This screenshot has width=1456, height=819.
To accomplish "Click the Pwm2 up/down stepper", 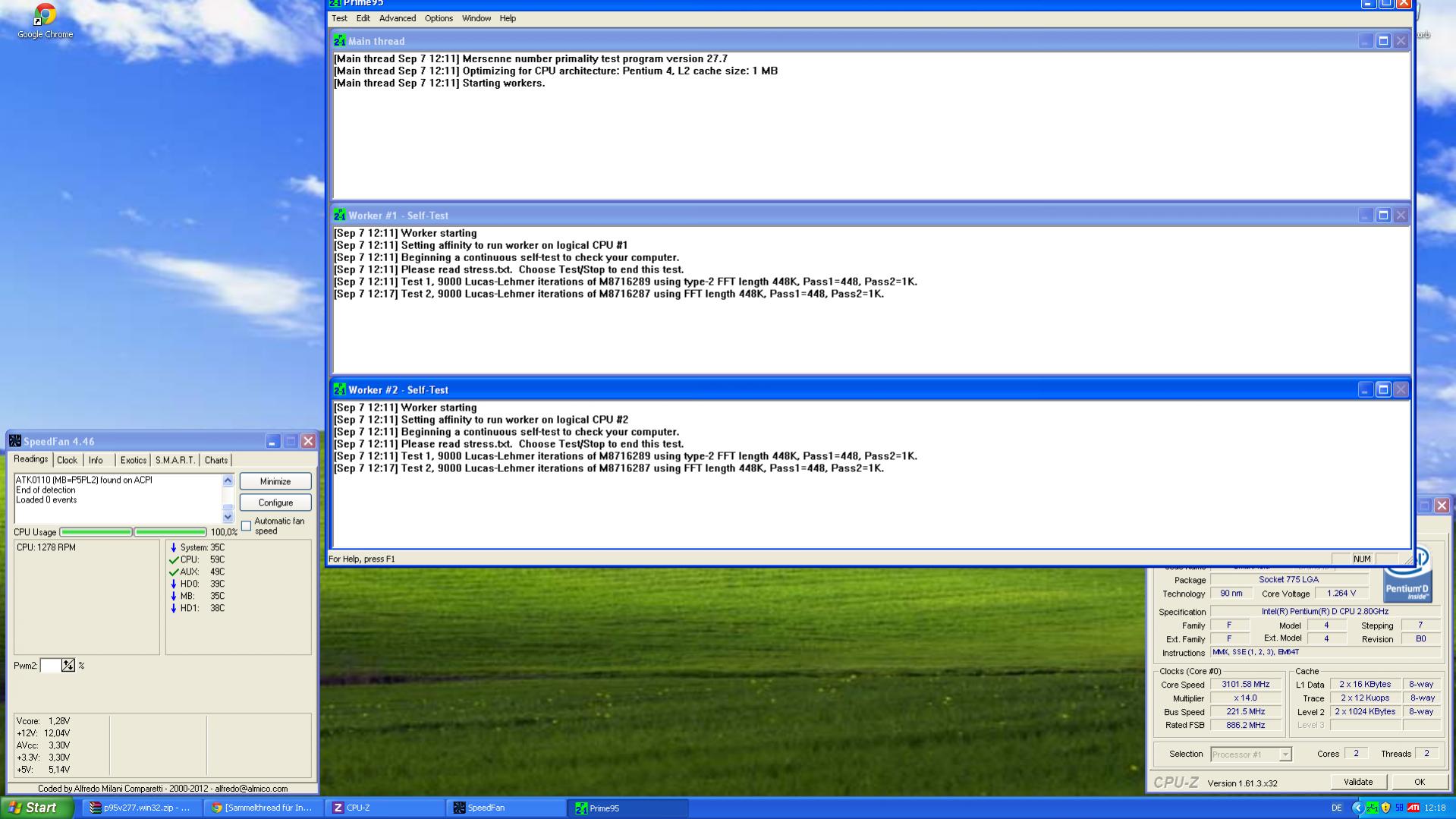I will pyautogui.click(x=68, y=666).
